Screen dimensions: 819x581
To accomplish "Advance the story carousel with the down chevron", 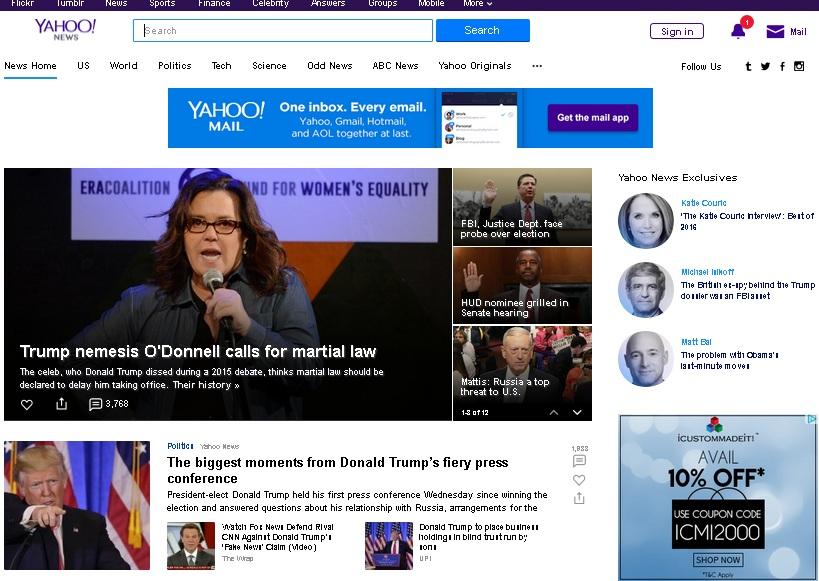I will [577, 411].
